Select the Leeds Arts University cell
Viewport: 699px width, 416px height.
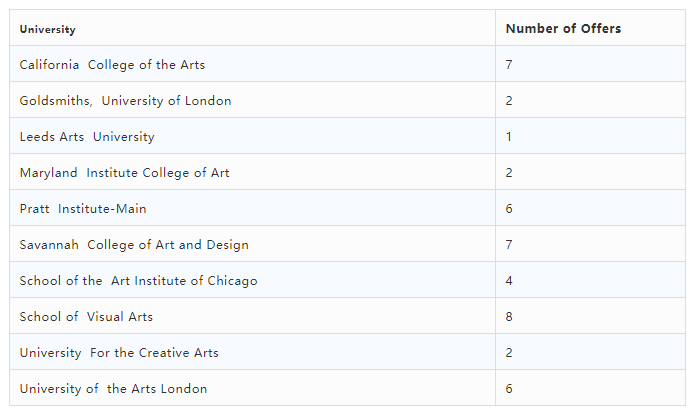coord(87,137)
